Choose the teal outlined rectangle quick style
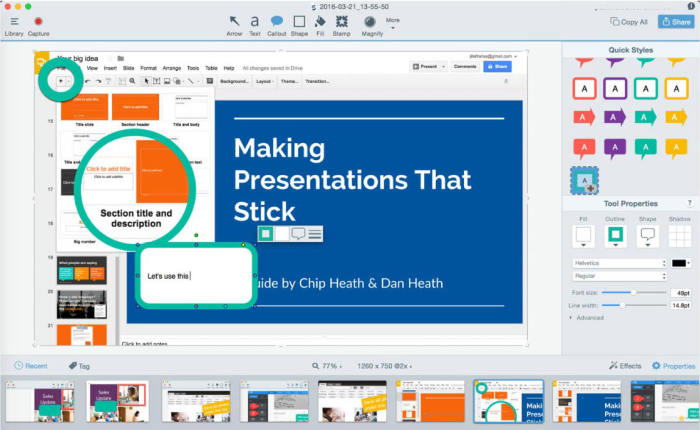The height and width of the screenshot is (430, 700). coord(646,88)
